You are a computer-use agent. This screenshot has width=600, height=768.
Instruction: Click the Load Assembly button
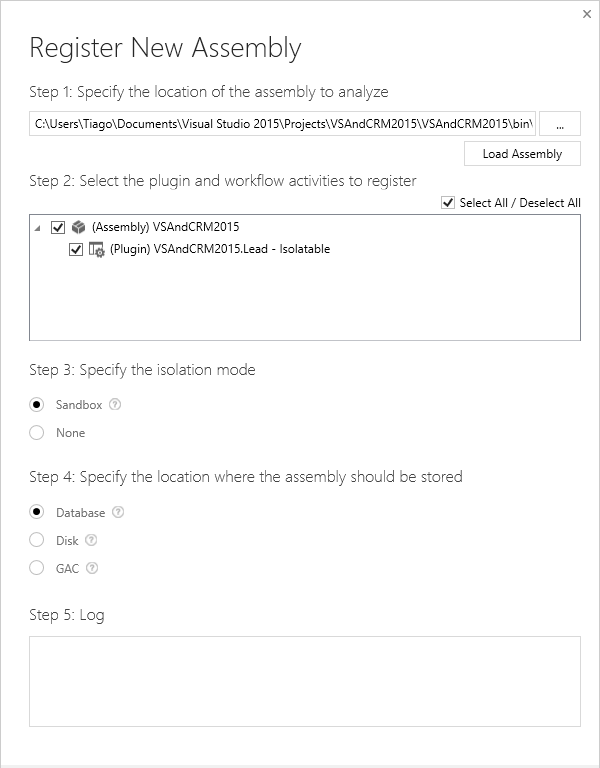click(522, 154)
